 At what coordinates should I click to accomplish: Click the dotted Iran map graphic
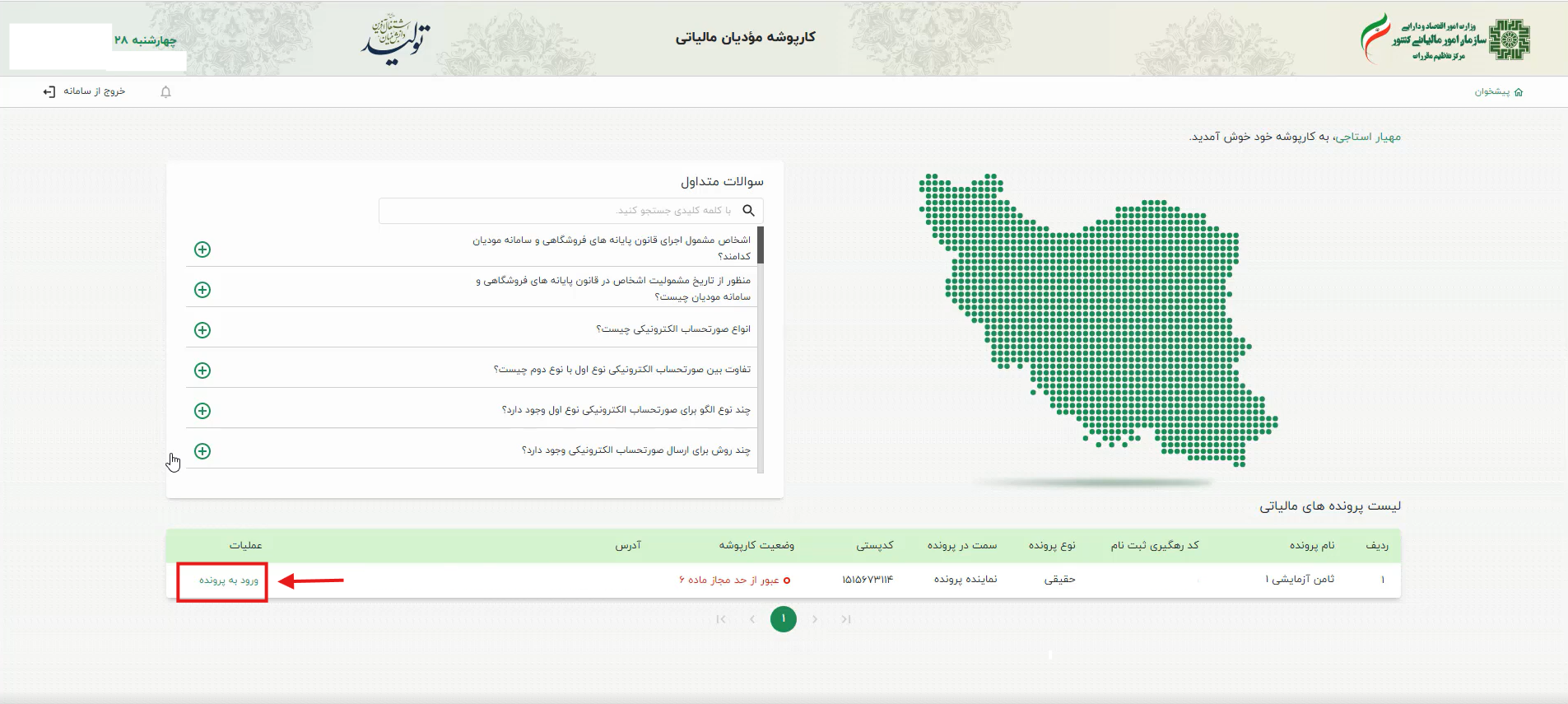[x=1098, y=319]
